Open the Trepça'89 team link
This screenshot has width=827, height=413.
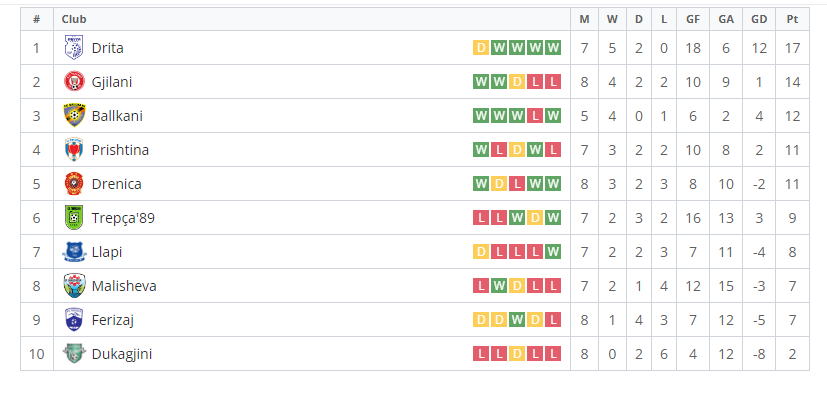coord(123,218)
